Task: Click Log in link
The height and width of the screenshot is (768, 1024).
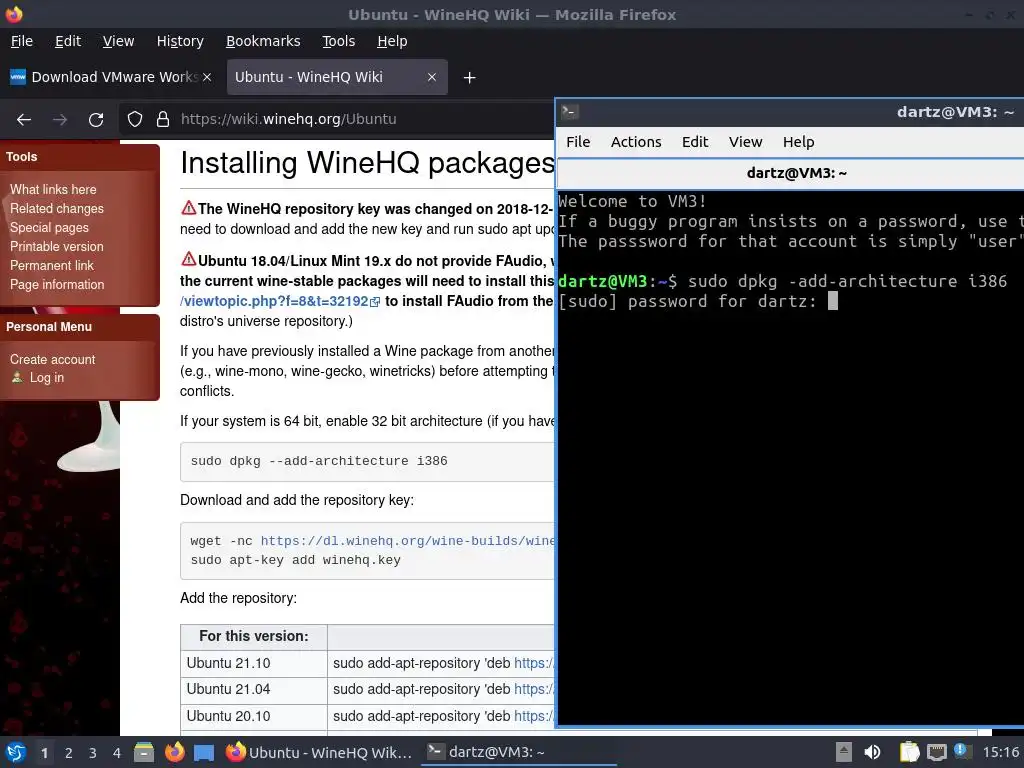Action: [47, 377]
